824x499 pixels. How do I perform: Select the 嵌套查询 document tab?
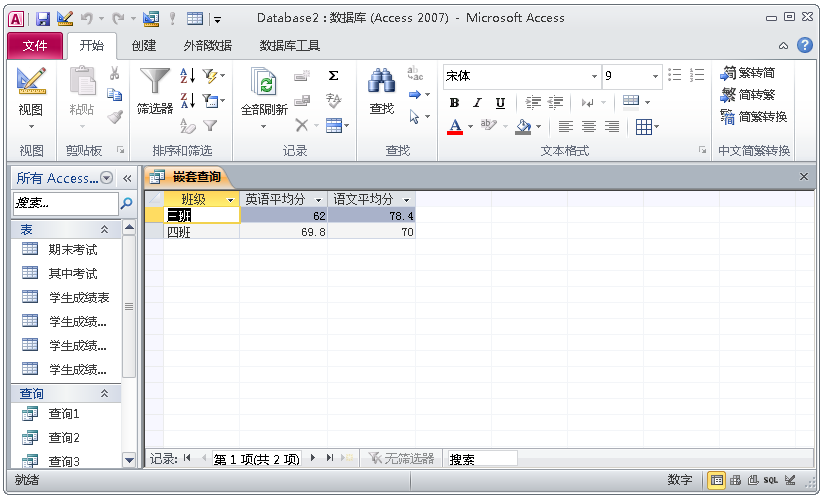point(189,177)
